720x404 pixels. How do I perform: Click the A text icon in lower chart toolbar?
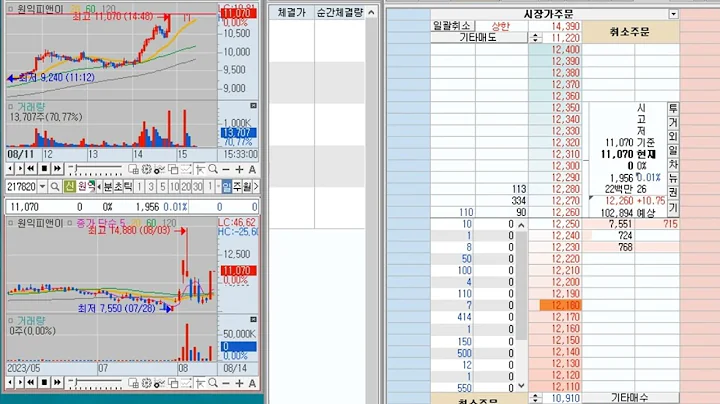[x=252, y=383]
